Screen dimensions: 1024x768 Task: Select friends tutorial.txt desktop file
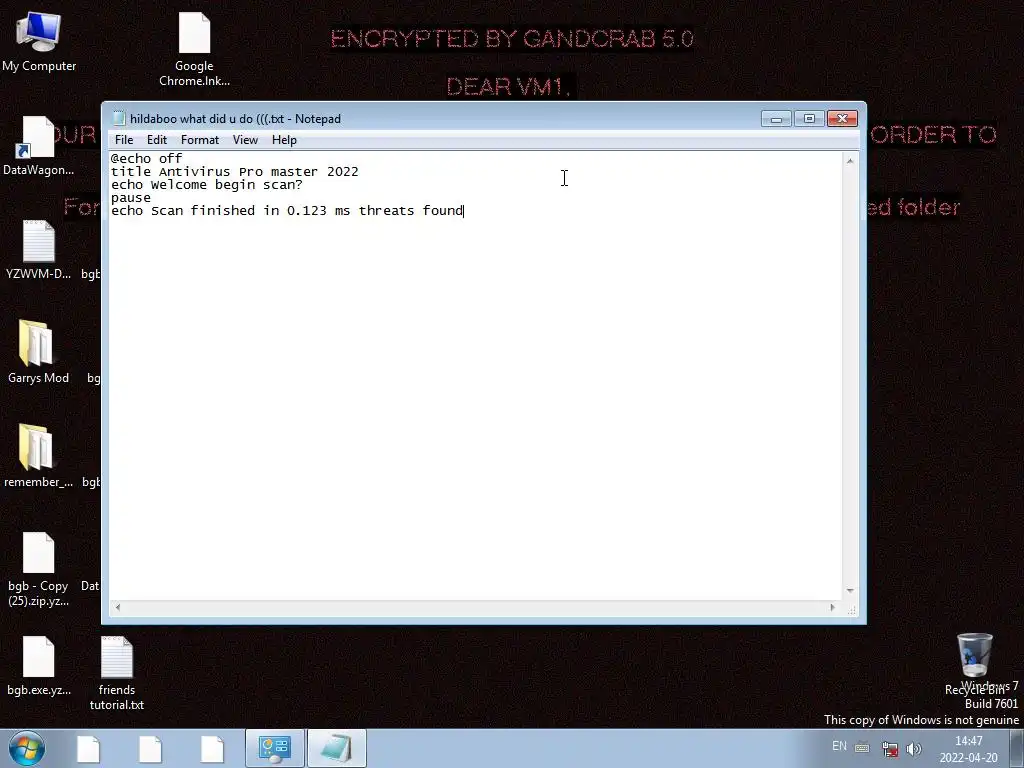117,674
